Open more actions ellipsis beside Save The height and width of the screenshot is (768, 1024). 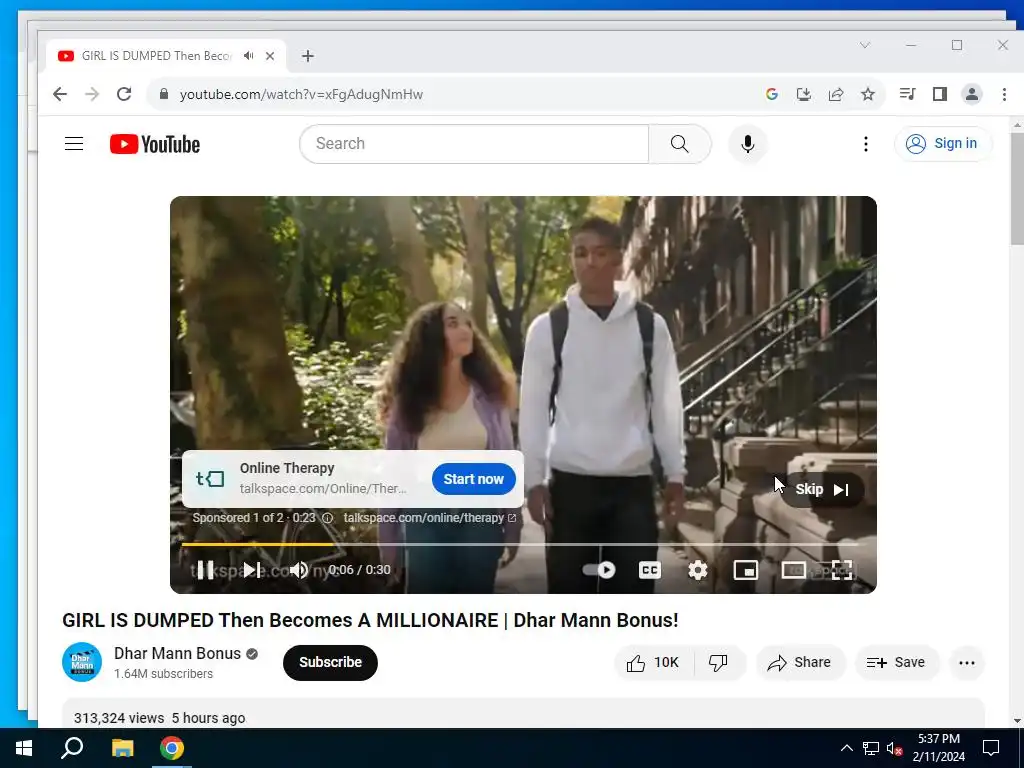967,663
